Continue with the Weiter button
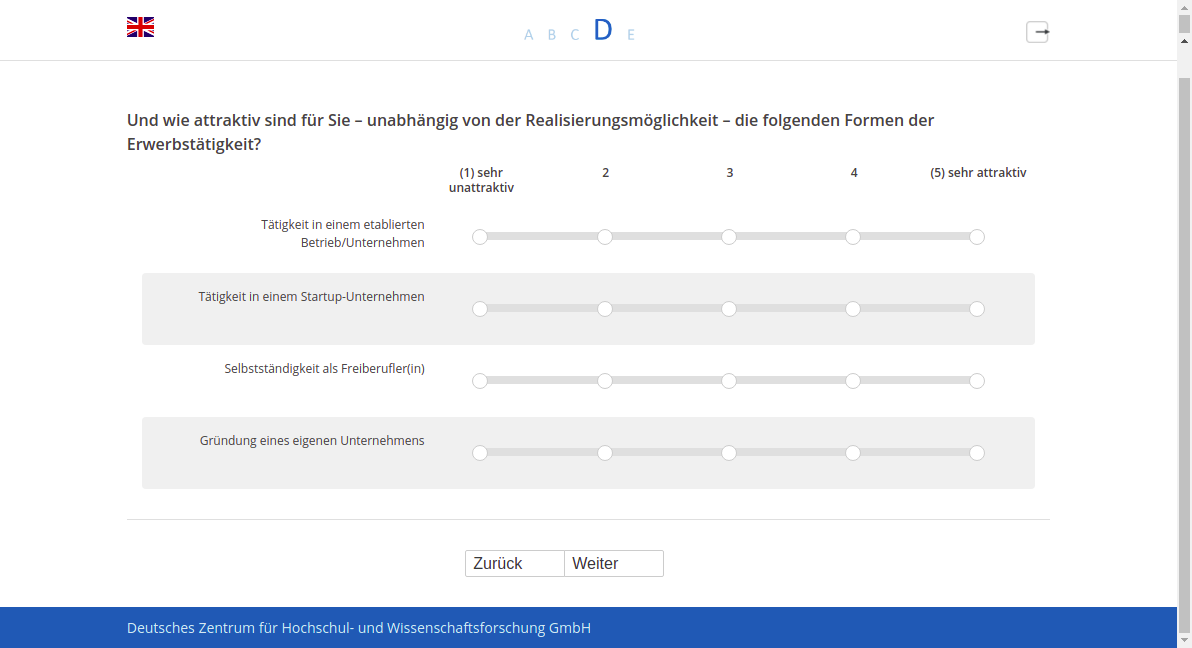This screenshot has height=648, width=1192. click(x=614, y=564)
